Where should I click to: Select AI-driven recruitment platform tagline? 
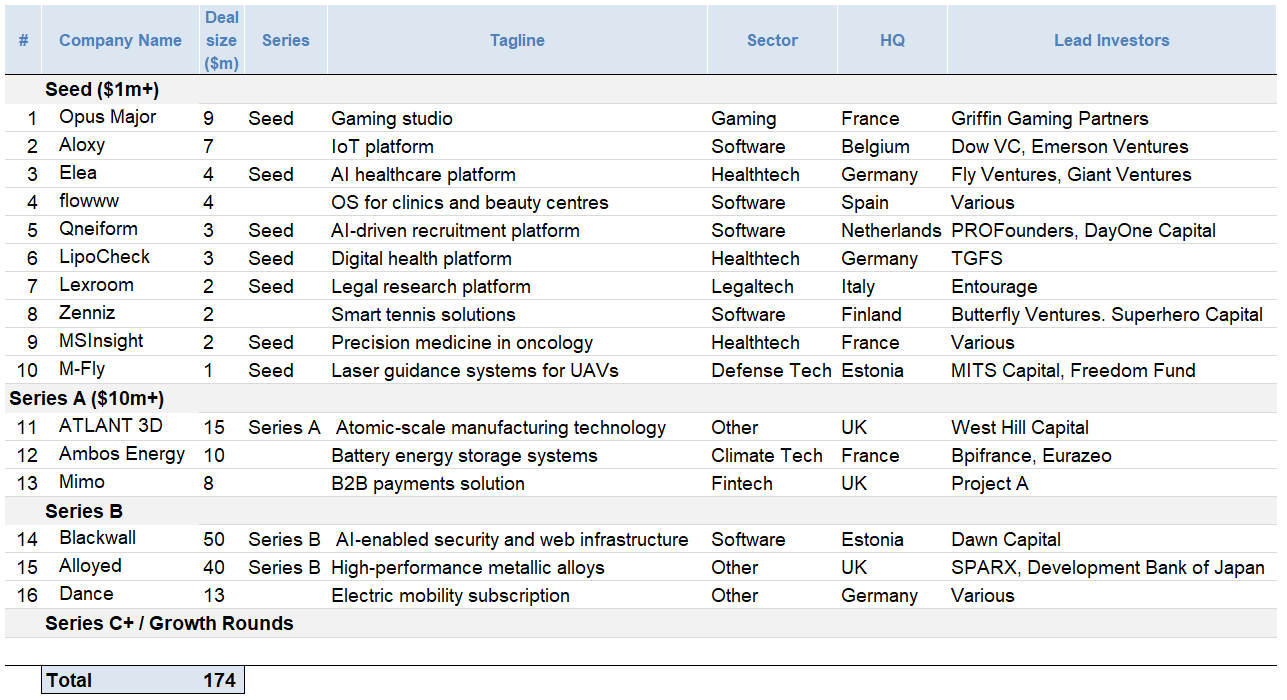click(455, 231)
